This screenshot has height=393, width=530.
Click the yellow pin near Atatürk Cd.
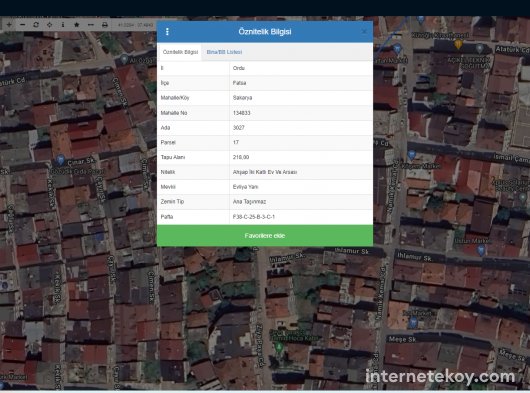[458, 44]
